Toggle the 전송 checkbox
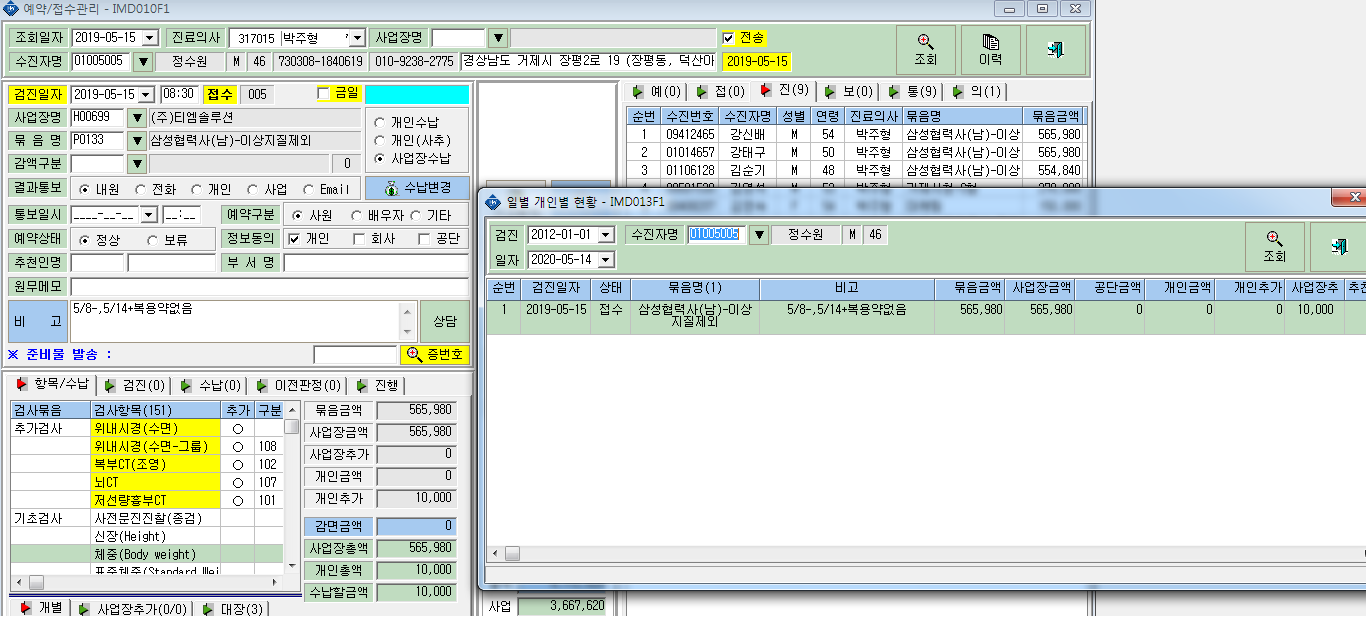1366x633 pixels. point(728,38)
